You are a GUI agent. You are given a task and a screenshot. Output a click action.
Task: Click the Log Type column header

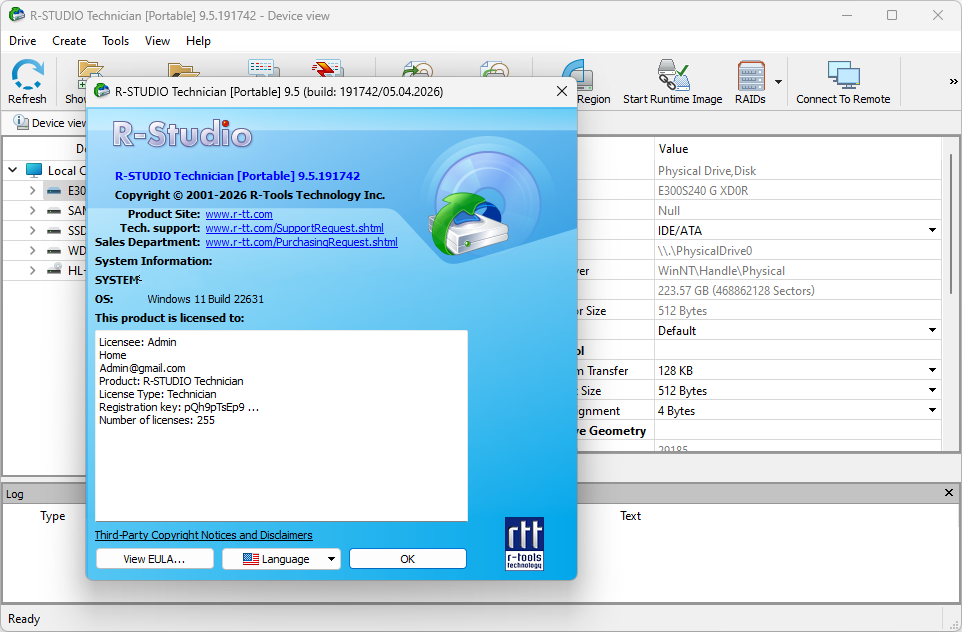[53, 516]
